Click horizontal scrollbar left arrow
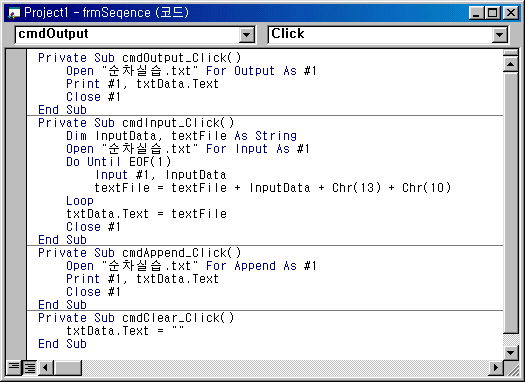 [x=46, y=368]
